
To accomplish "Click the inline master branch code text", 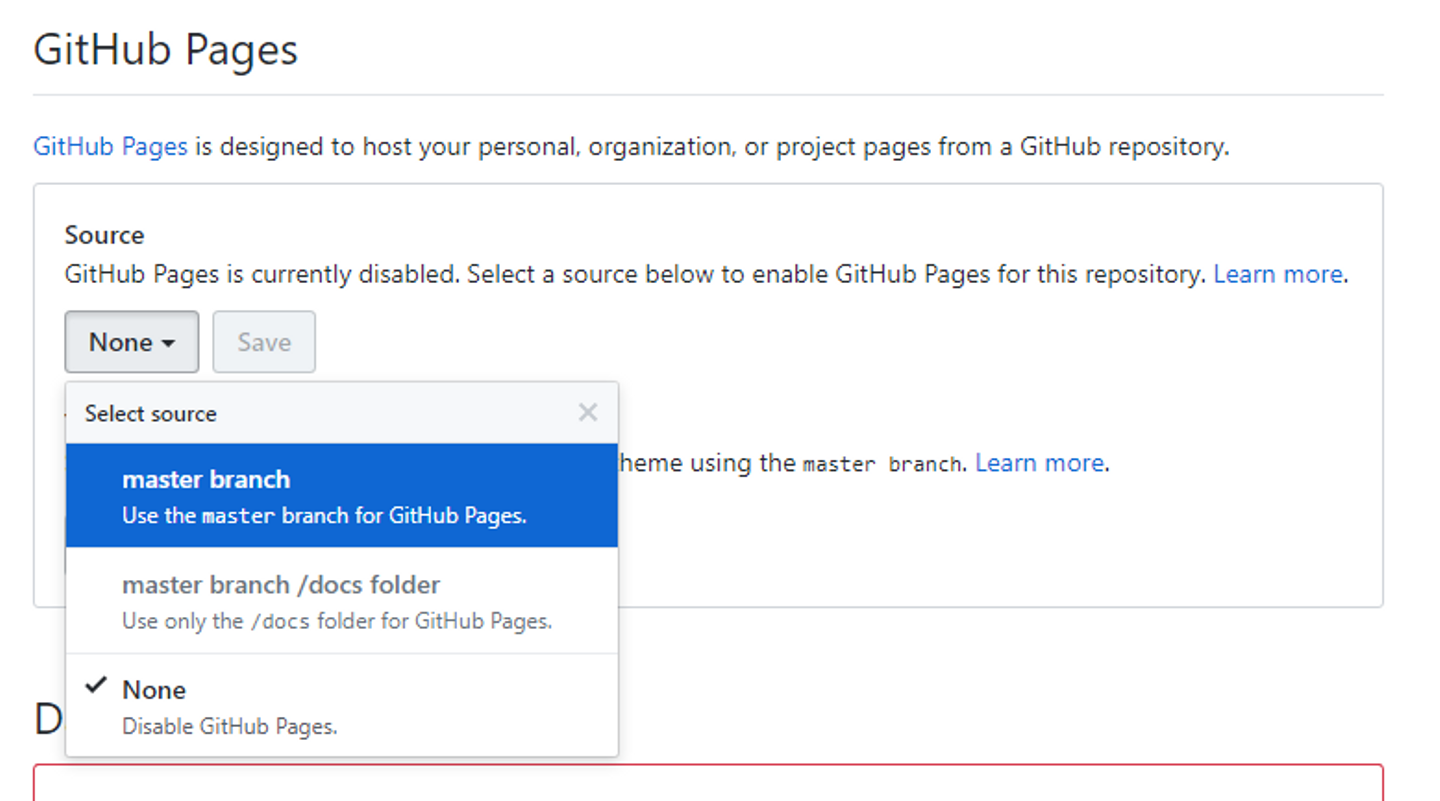I will [x=881, y=464].
